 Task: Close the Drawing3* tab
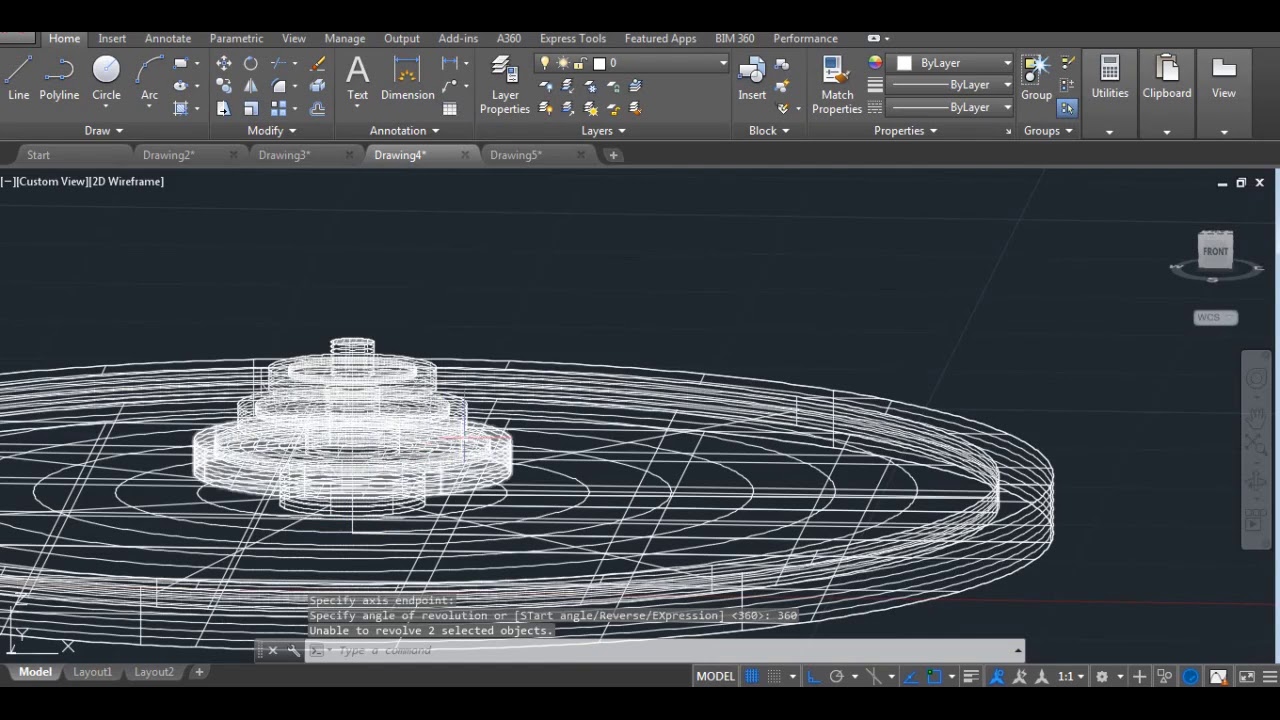[x=349, y=155]
